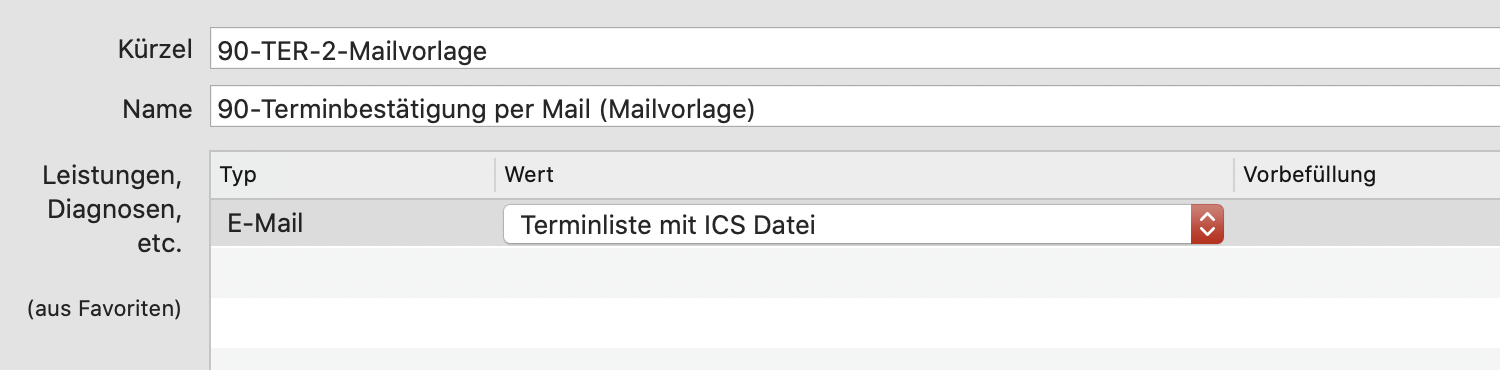1500x370 pixels.
Task: Click the Kürzel label
Action: click(x=155, y=50)
